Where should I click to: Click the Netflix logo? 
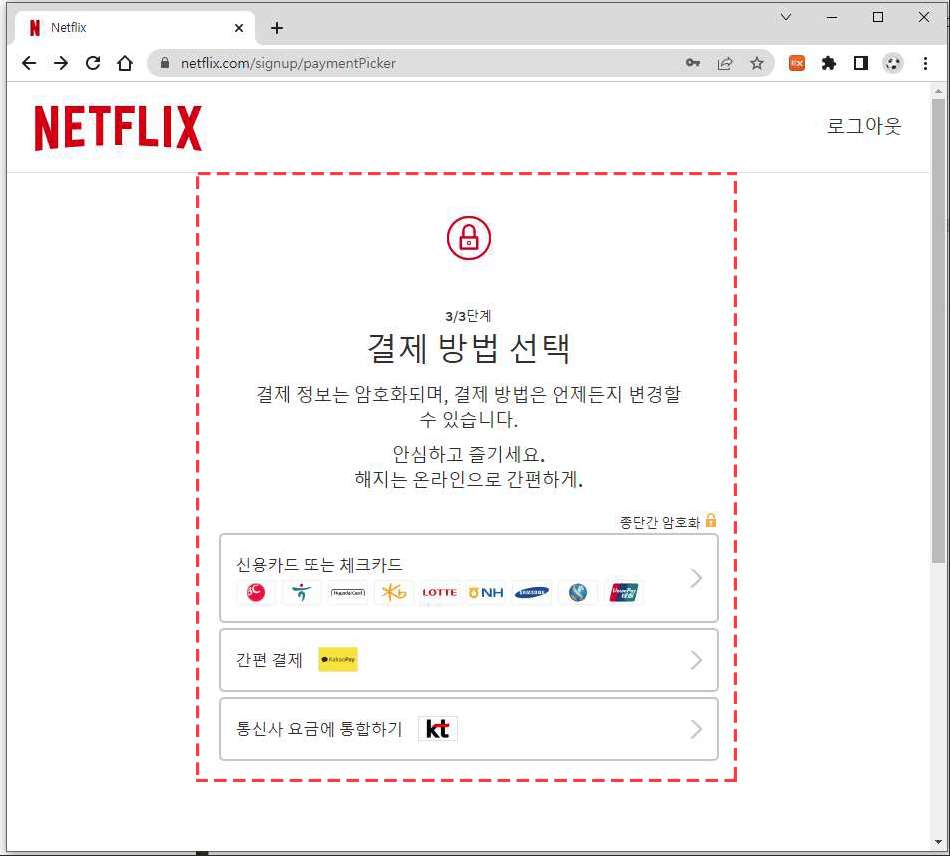click(118, 128)
